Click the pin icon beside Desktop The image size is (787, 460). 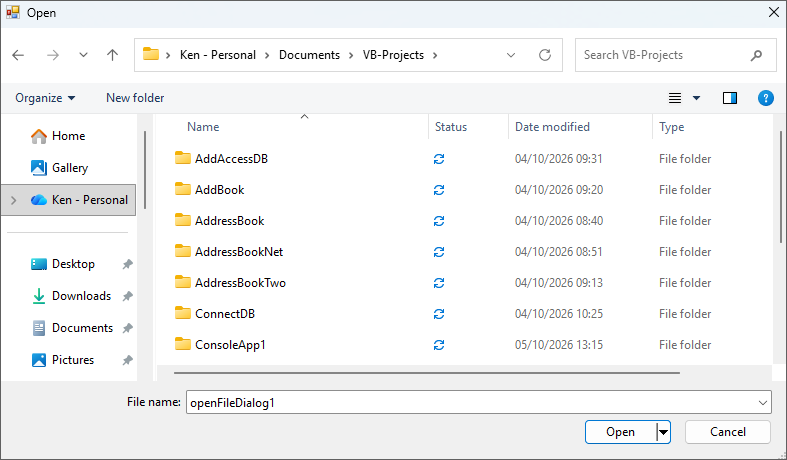[127, 264]
